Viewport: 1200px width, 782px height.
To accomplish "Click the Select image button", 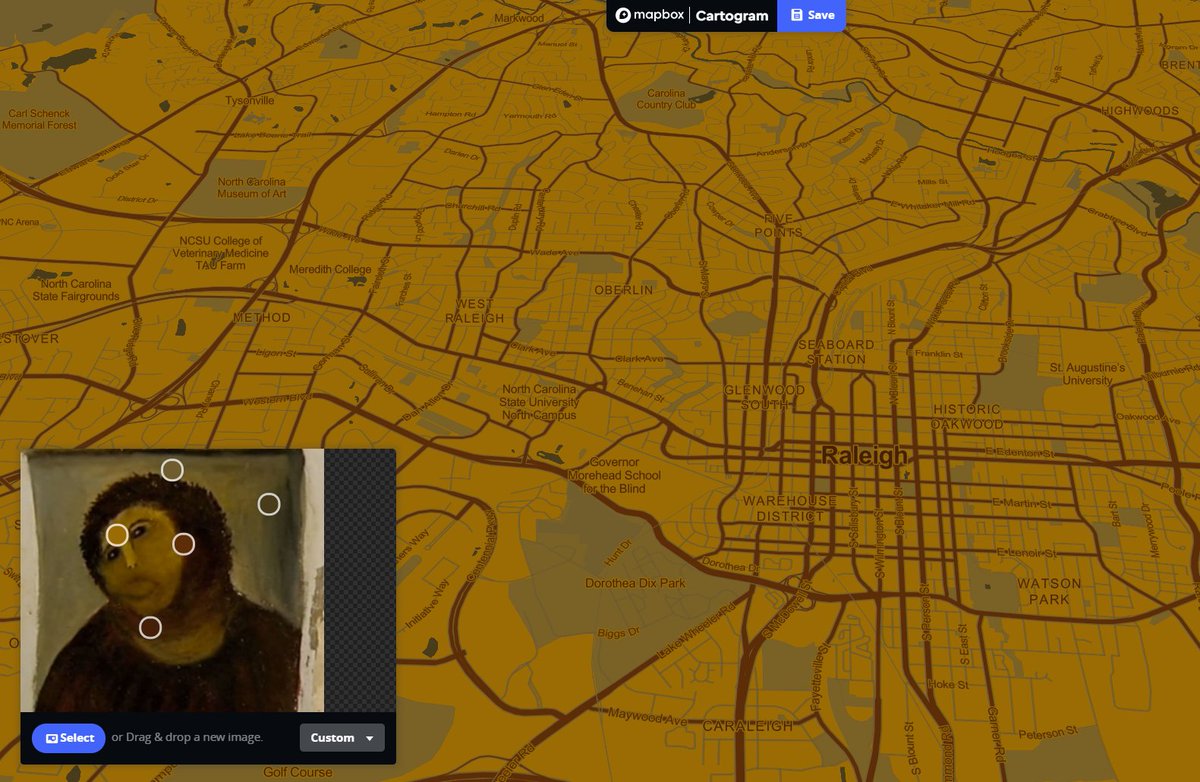I will point(68,738).
